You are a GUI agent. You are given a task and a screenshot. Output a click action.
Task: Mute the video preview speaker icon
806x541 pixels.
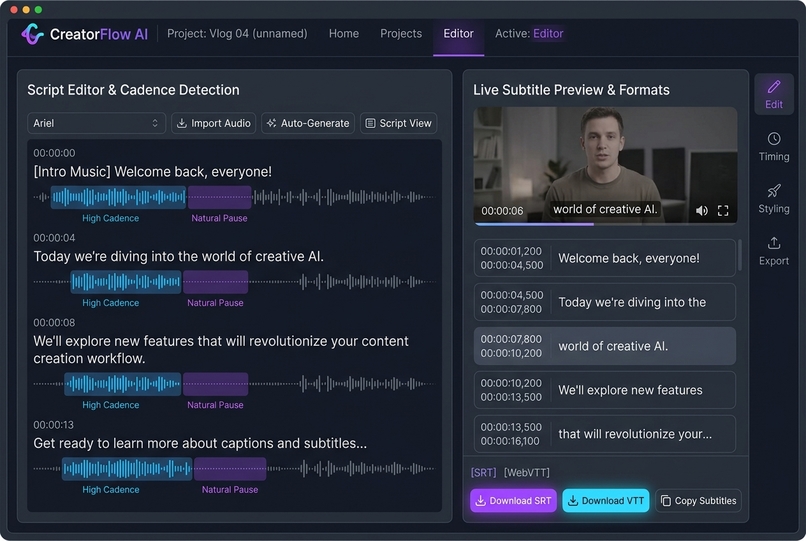[702, 210]
